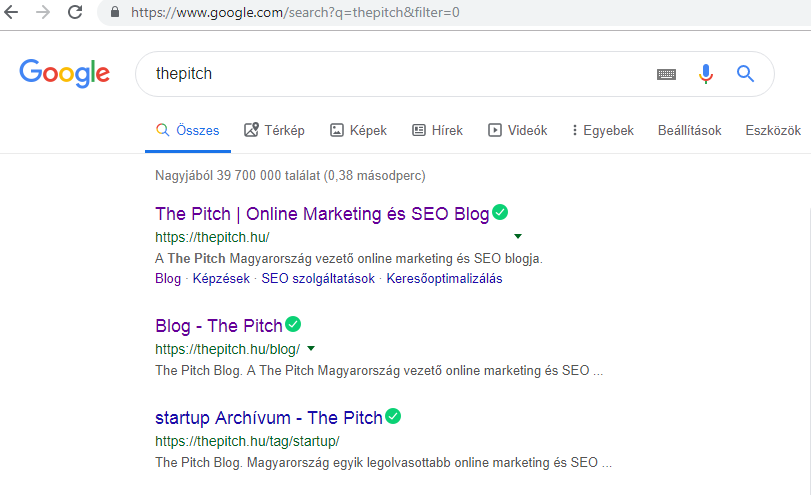Click the green check badge next to startup Archívum
Screen dimensions: 811x495
(393, 416)
